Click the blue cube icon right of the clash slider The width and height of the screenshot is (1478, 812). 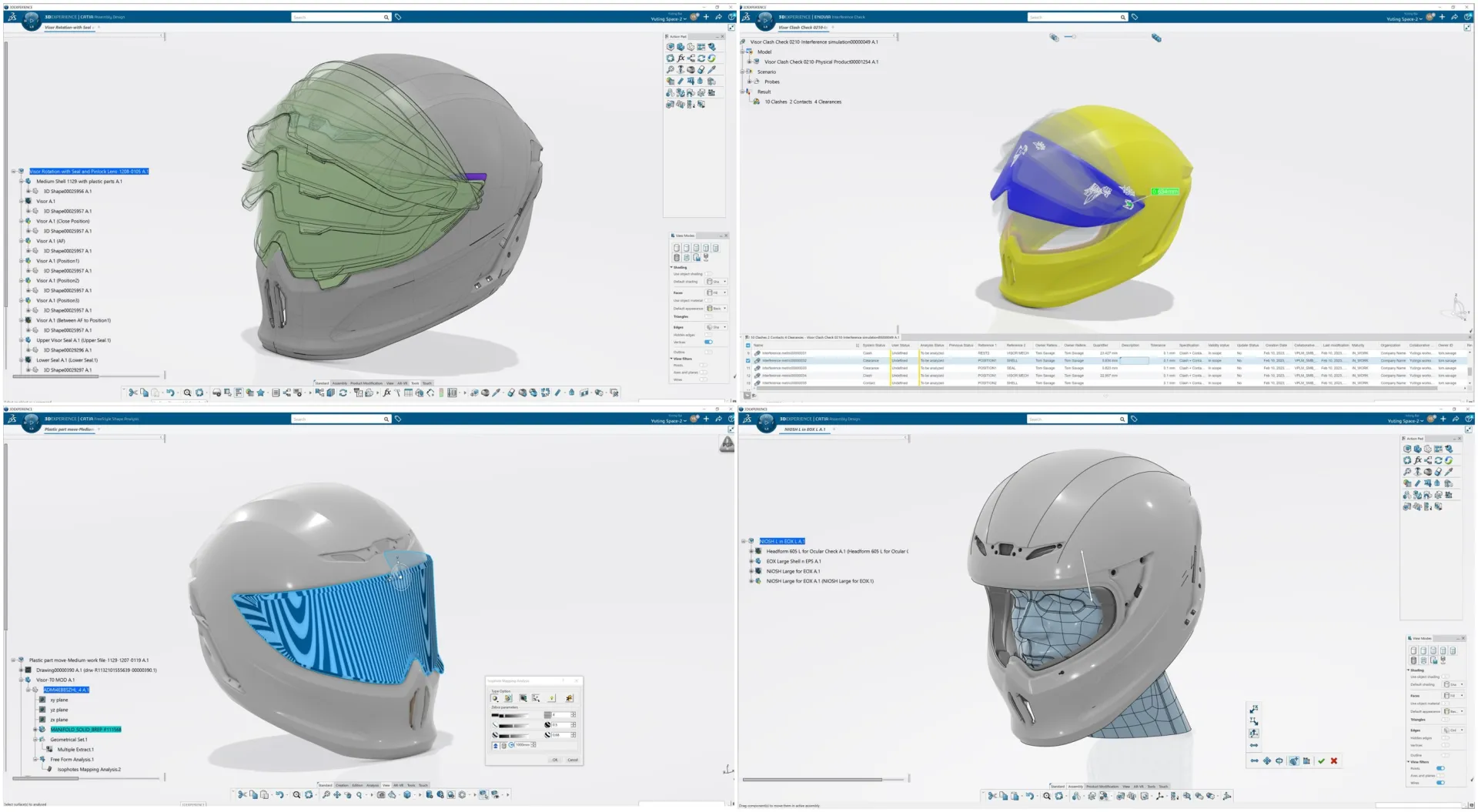point(1156,38)
